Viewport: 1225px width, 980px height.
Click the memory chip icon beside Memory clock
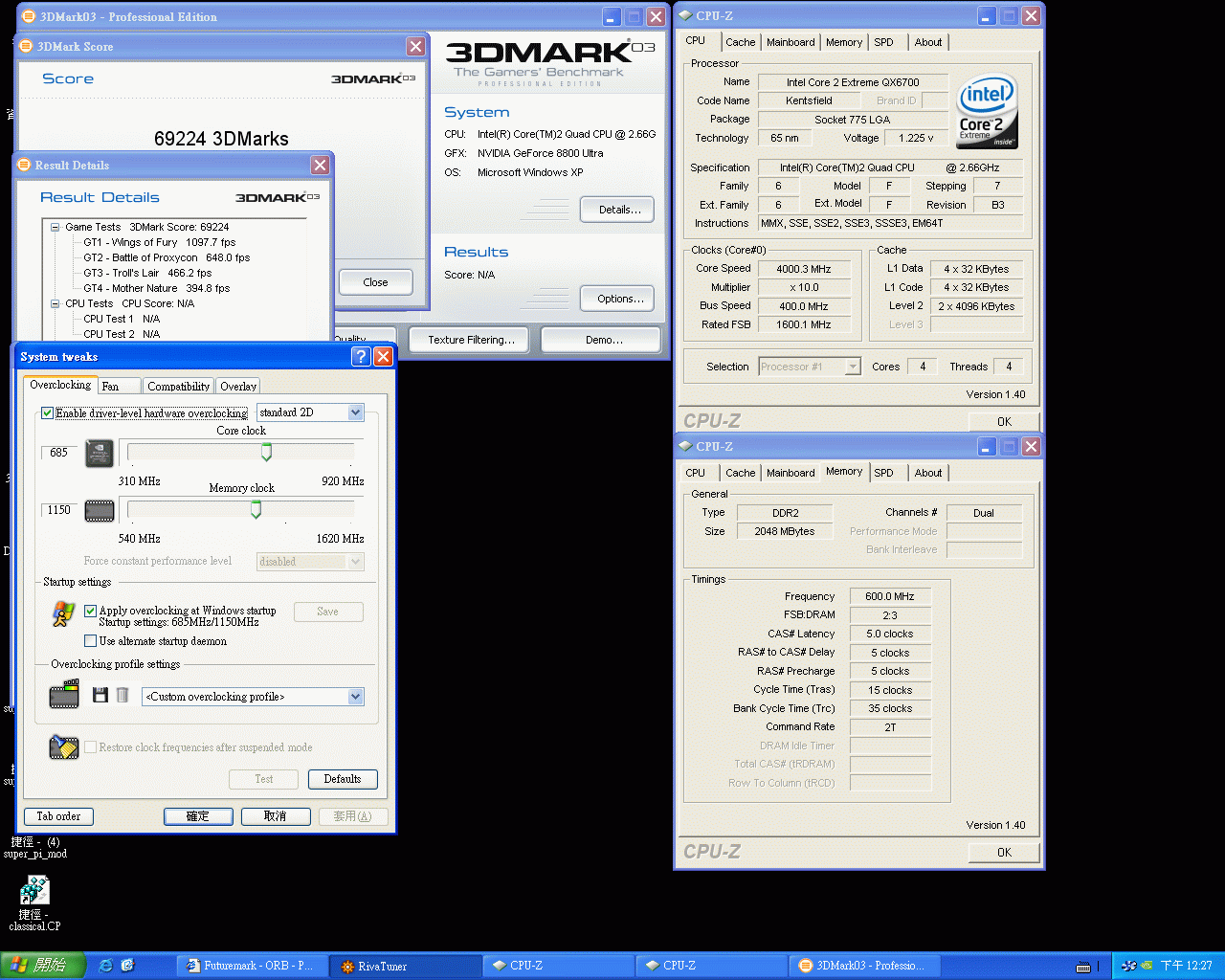pyautogui.click(x=100, y=511)
